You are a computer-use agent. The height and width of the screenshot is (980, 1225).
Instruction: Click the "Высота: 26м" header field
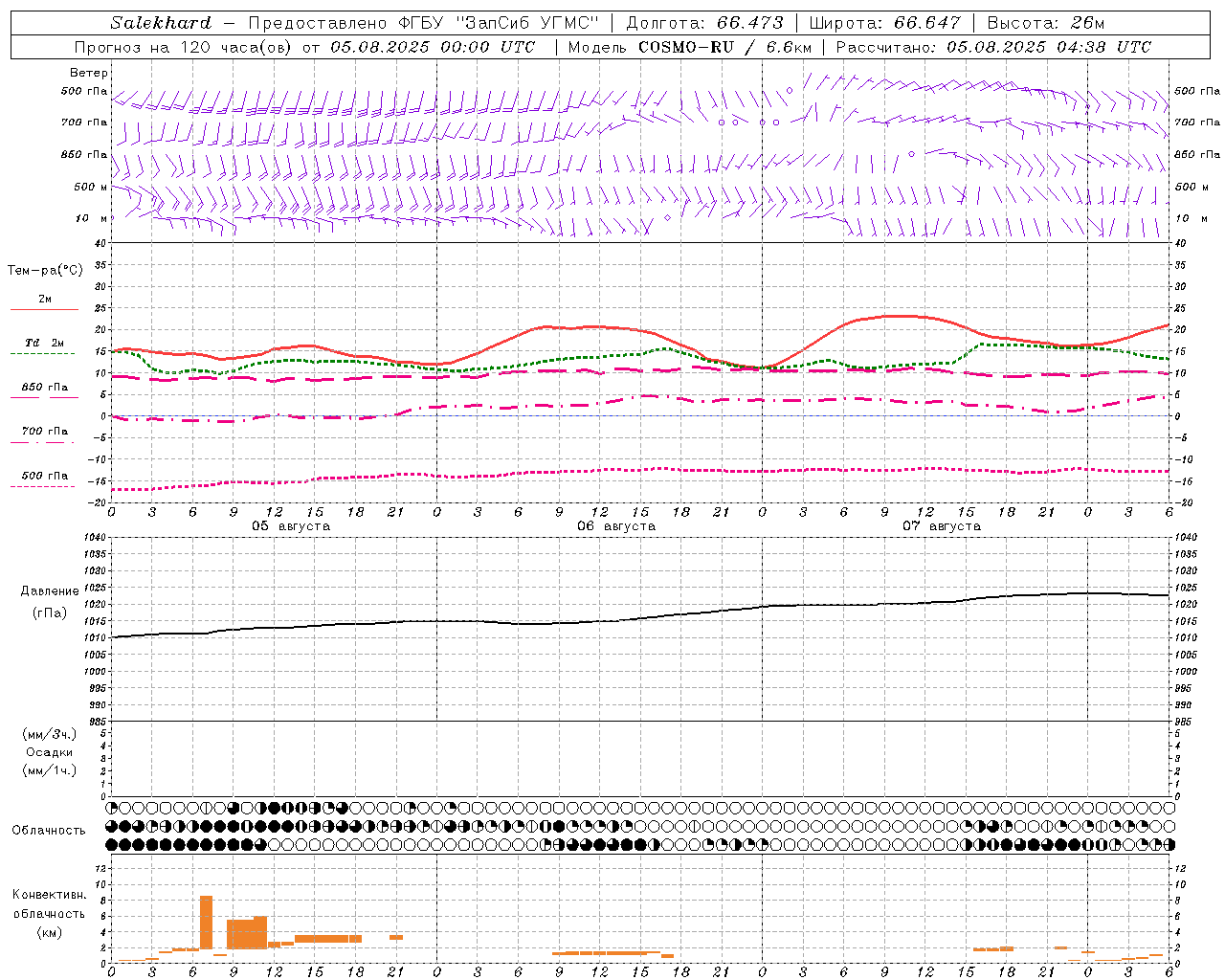1045,23
